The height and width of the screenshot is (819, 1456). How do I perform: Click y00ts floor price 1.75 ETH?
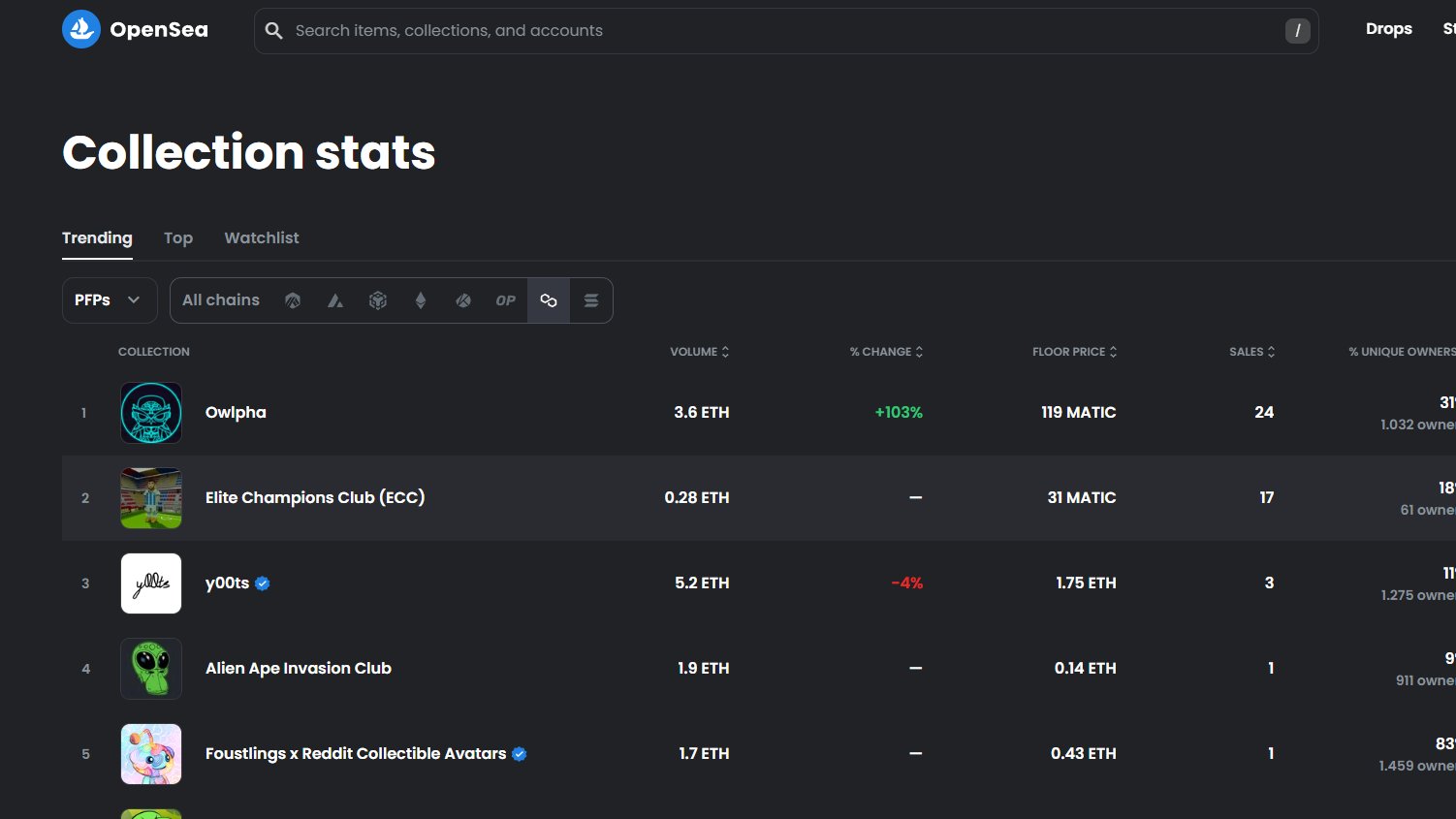point(1087,583)
